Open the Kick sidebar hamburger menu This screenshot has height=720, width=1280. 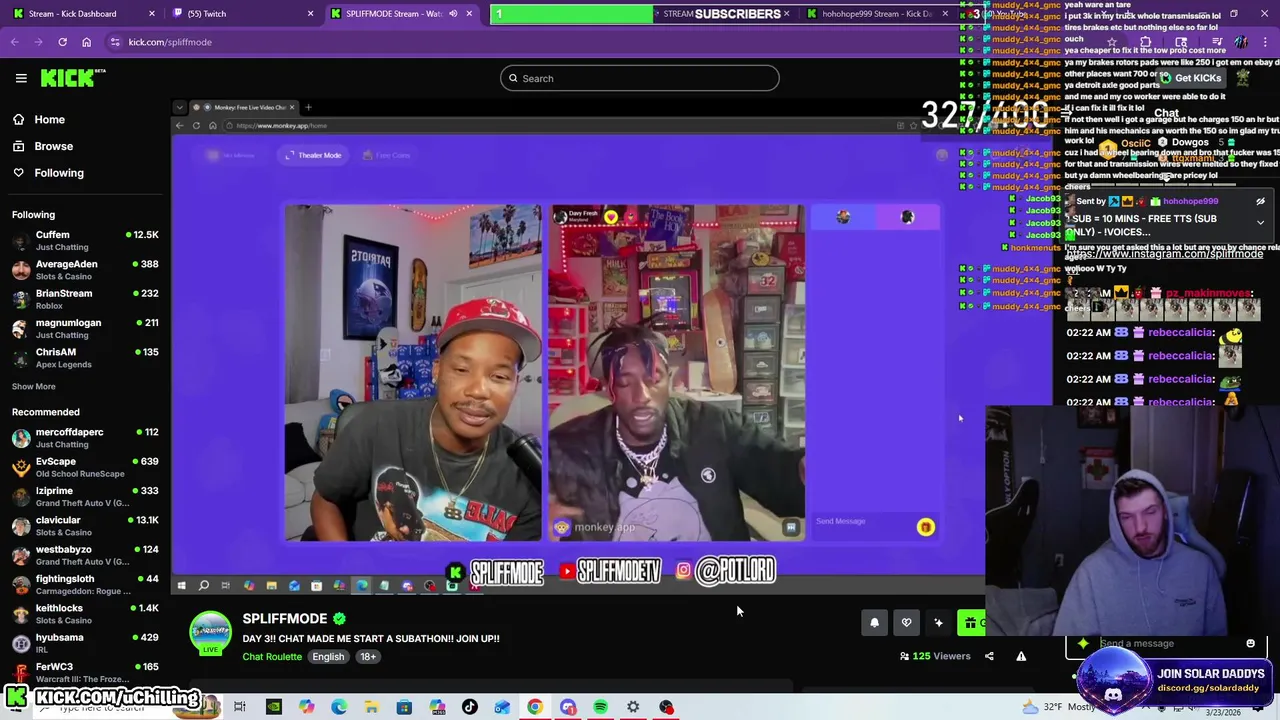(x=21, y=78)
